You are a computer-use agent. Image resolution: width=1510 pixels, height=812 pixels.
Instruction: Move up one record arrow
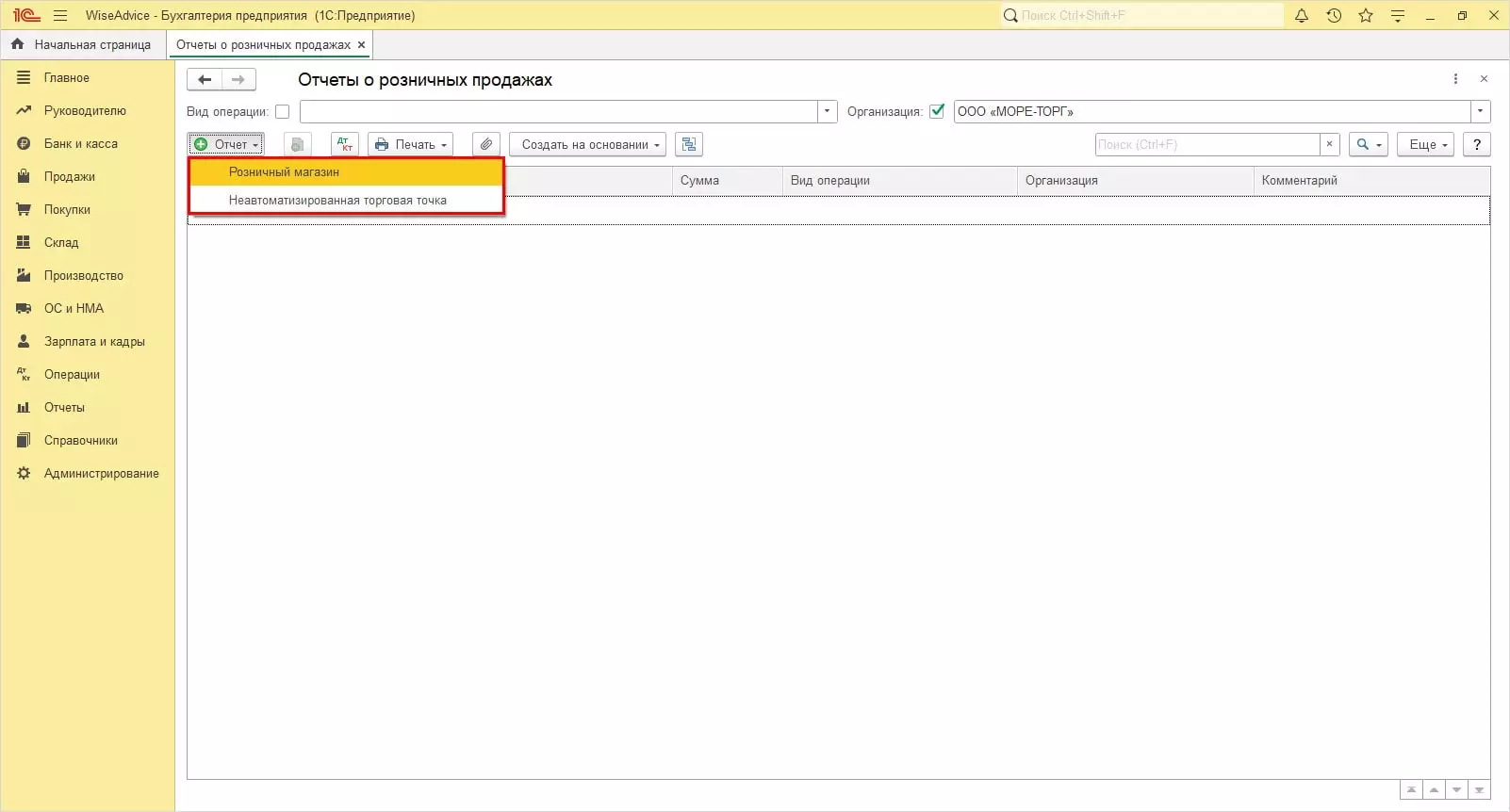pyautogui.click(x=1434, y=790)
